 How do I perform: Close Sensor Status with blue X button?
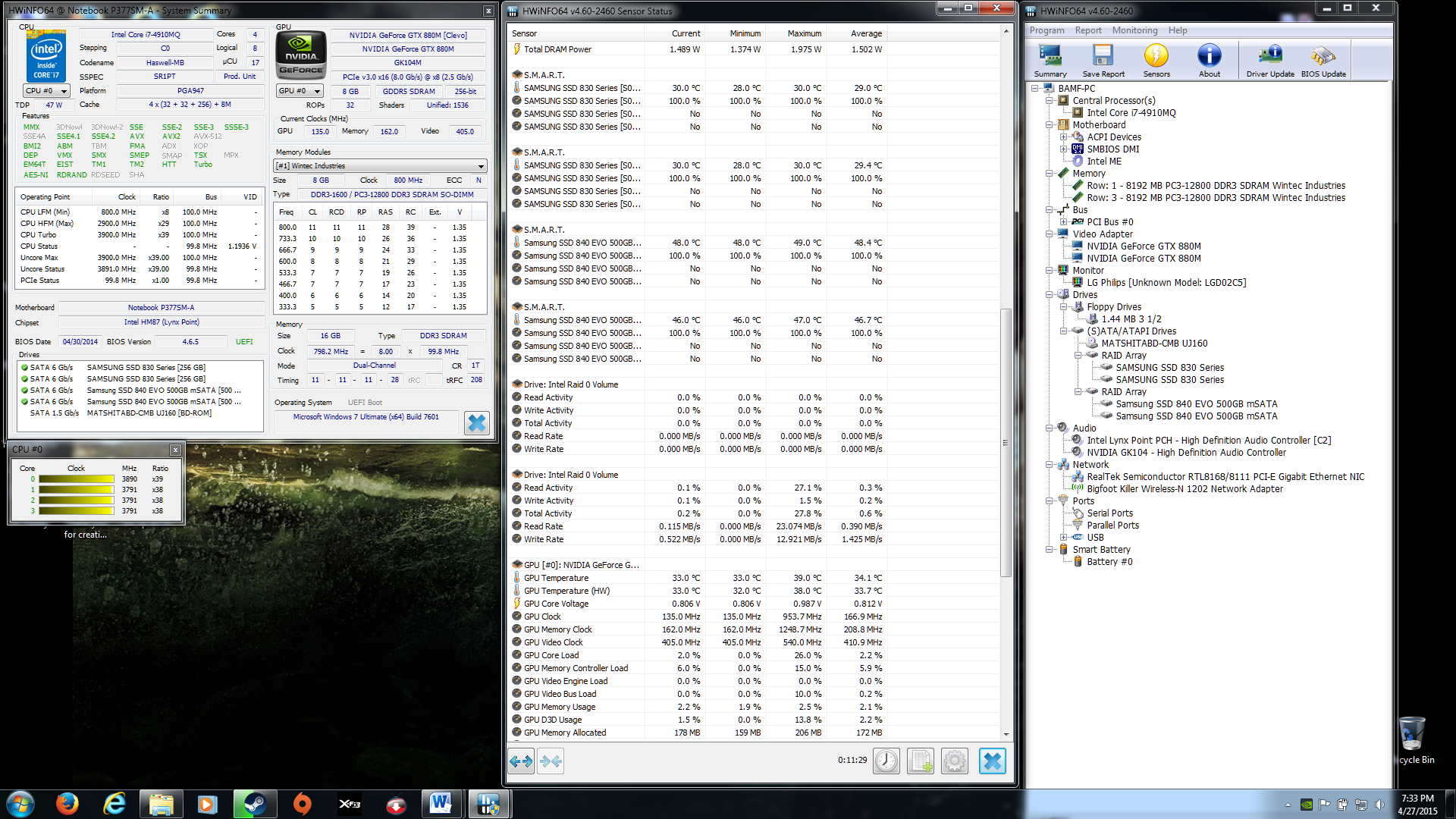click(992, 761)
